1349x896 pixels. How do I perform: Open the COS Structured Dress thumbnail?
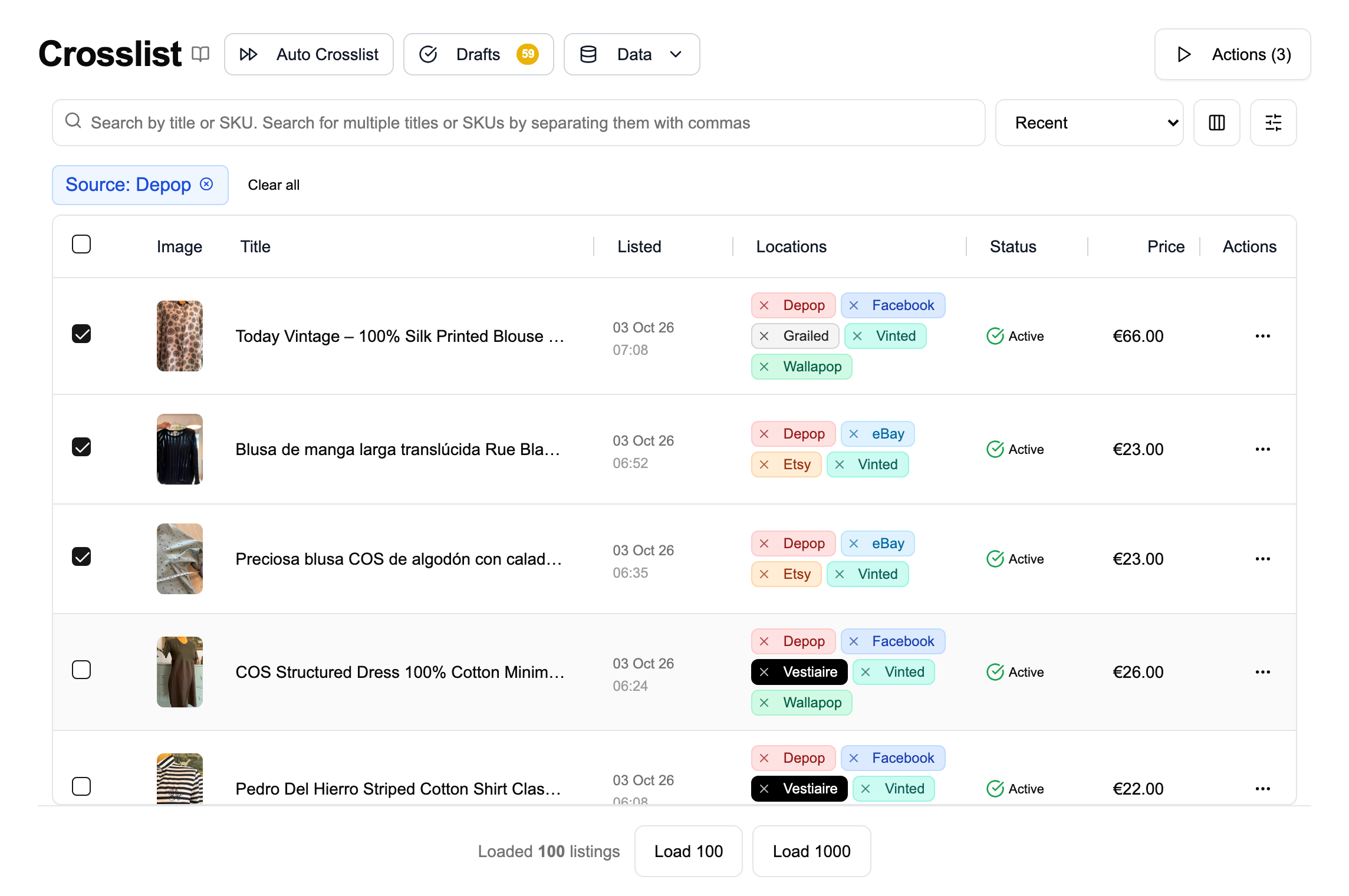tap(180, 672)
